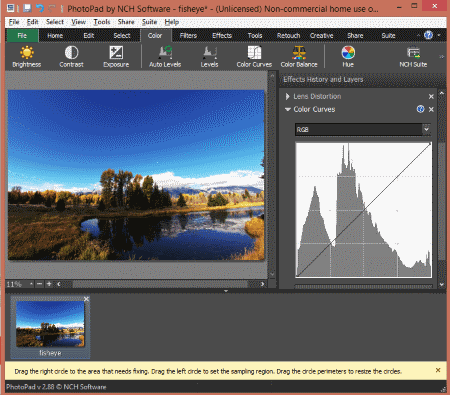Open the Suite menu in the menu bar
Image resolution: width=450 pixels, height=395 pixels.
[x=149, y=22]
